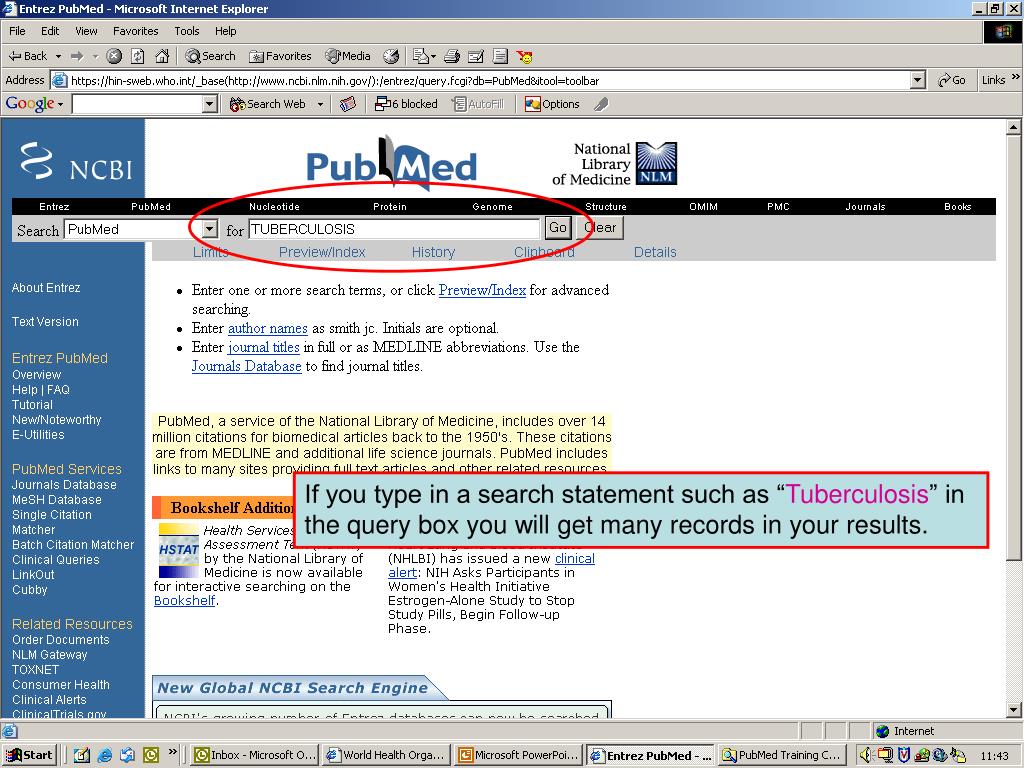Click the page scrollbar down arrow
The height and width of the screenshot is (768, 1024).
point(1013,709)
